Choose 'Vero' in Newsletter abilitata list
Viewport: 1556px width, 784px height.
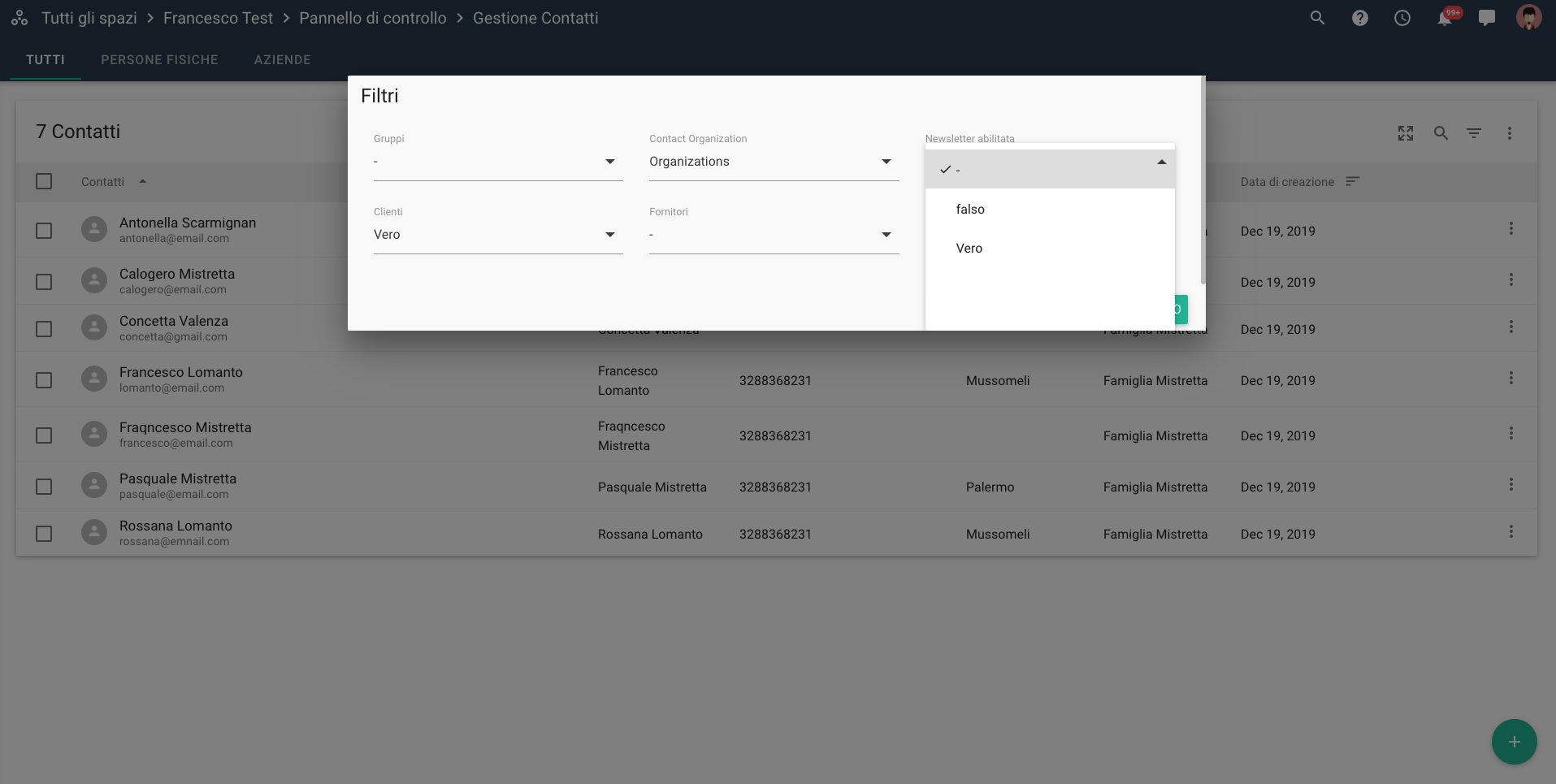click(x=969, y=248)
